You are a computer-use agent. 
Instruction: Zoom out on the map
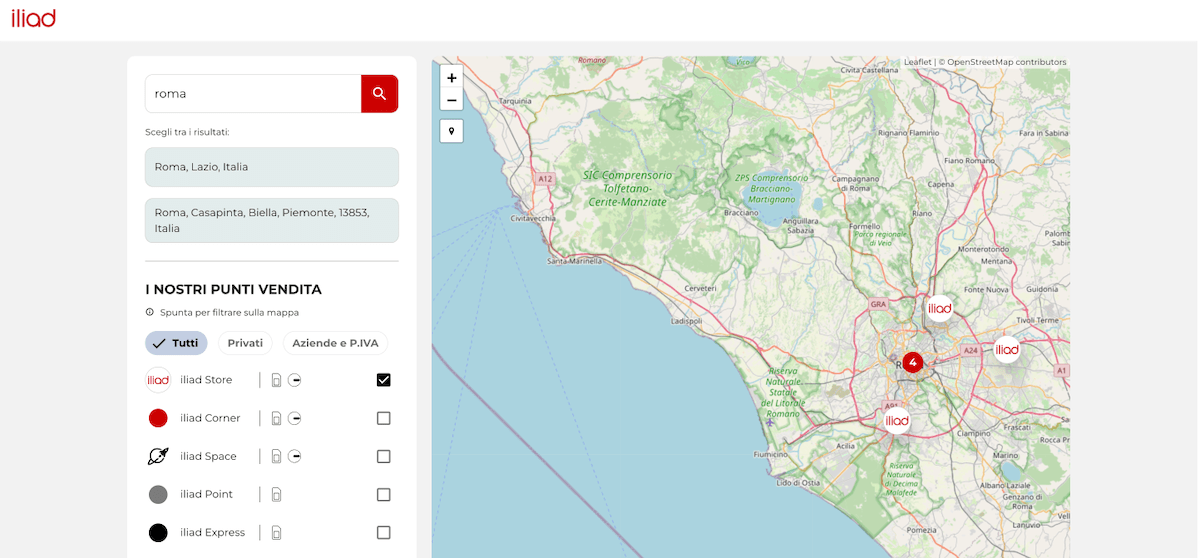tap(452, 100)
